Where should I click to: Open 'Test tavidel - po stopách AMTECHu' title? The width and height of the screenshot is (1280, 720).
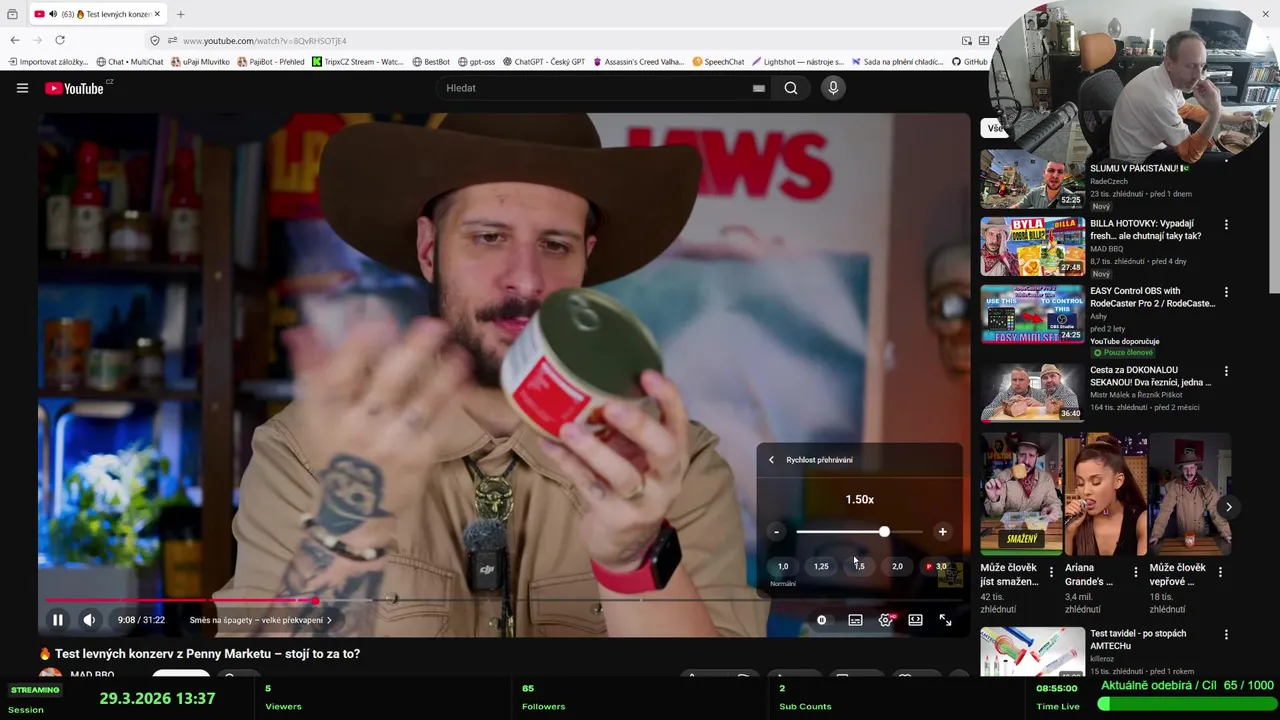[x=1138, y=640]
